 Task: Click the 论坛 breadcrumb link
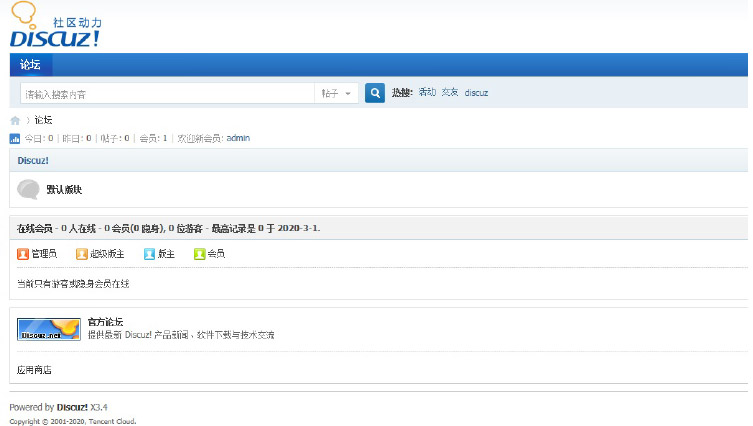point(43,120)
